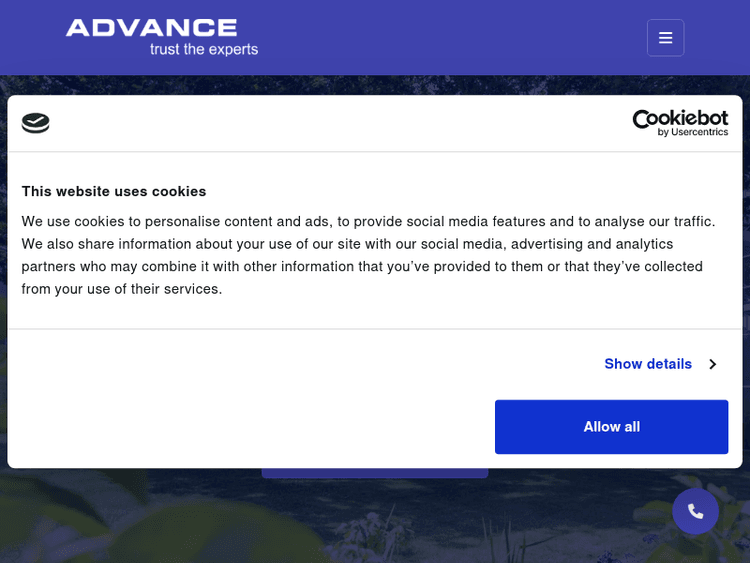
Task: Open the hamburger navigation menu
Action: pos(665,38)
